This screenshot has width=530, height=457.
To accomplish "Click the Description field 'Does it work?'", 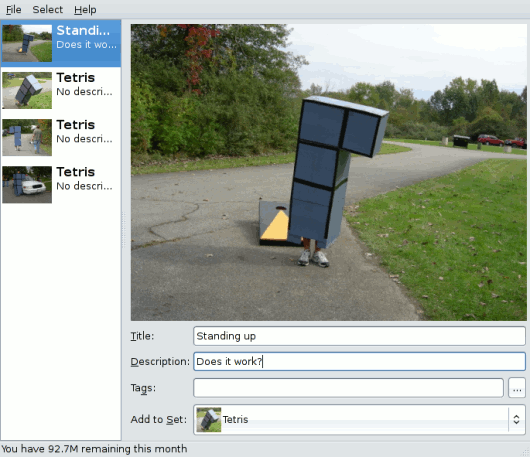I will pos(359,361).
